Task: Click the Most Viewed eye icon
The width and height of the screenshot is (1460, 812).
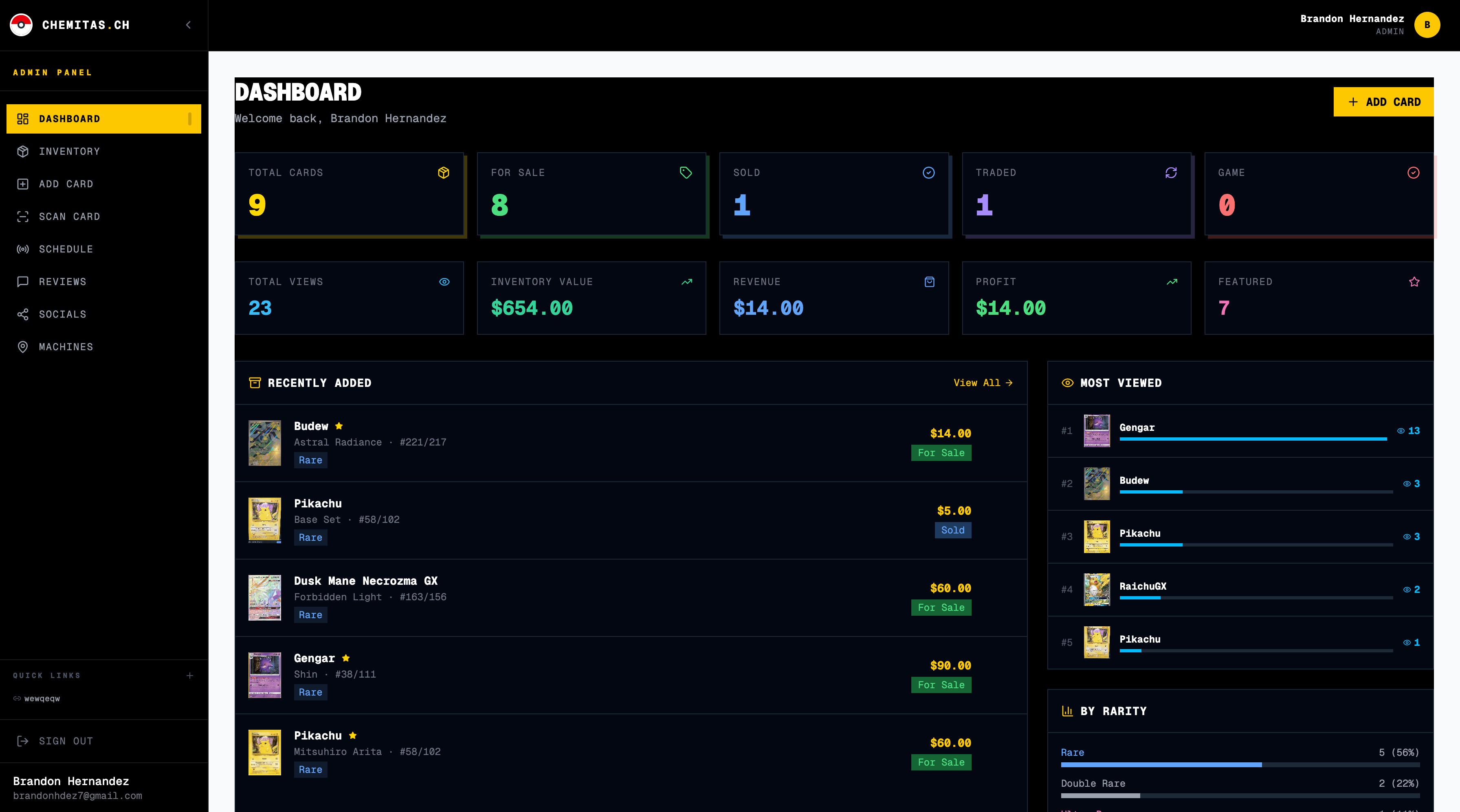Action: (x=1067, y=383)
